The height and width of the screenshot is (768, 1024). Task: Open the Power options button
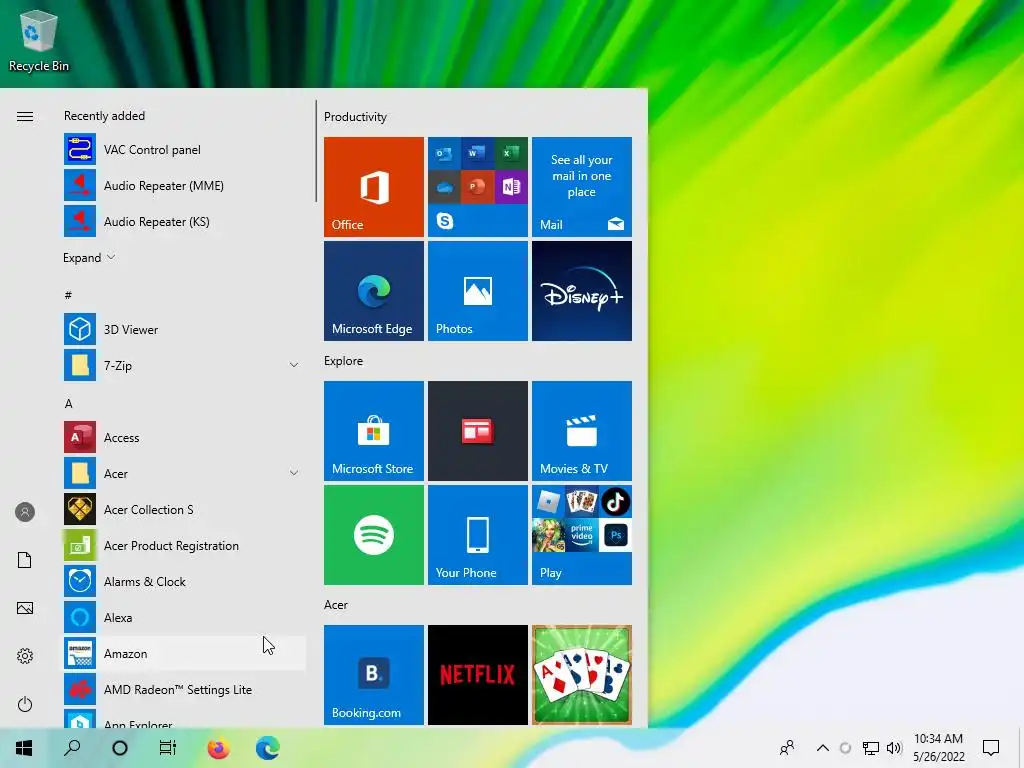coord(25,704)
